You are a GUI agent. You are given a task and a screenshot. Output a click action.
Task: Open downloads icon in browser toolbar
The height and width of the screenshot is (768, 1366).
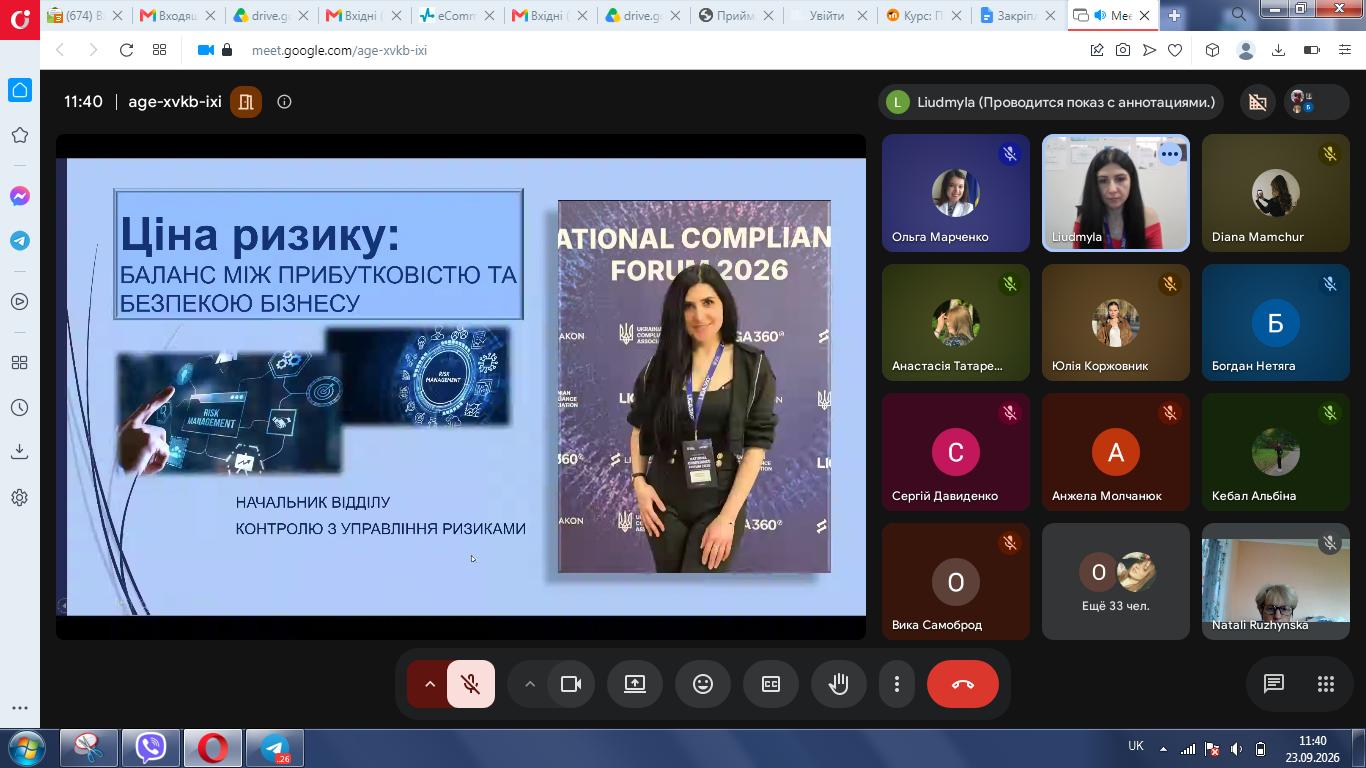(1278, 50)
